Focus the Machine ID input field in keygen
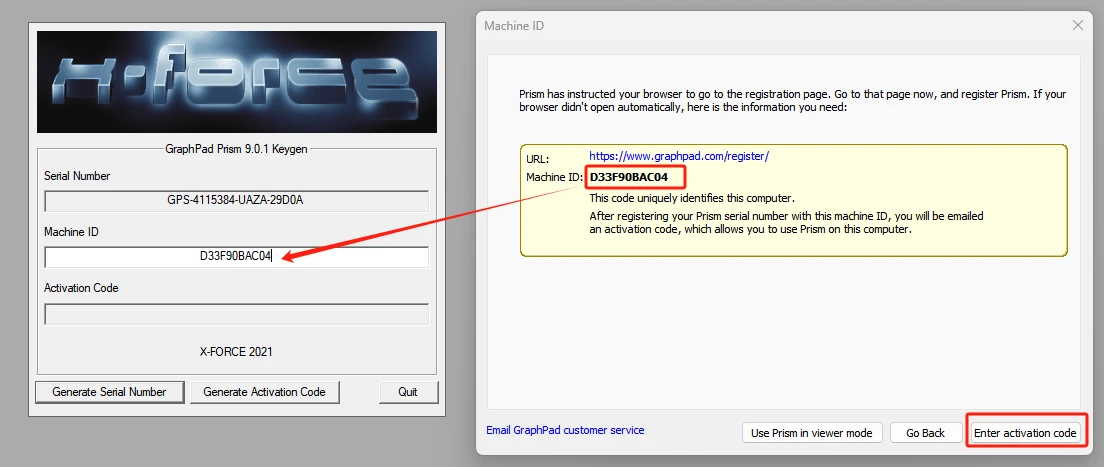This screenshot has height=467, width=1104. pos(237,257)
